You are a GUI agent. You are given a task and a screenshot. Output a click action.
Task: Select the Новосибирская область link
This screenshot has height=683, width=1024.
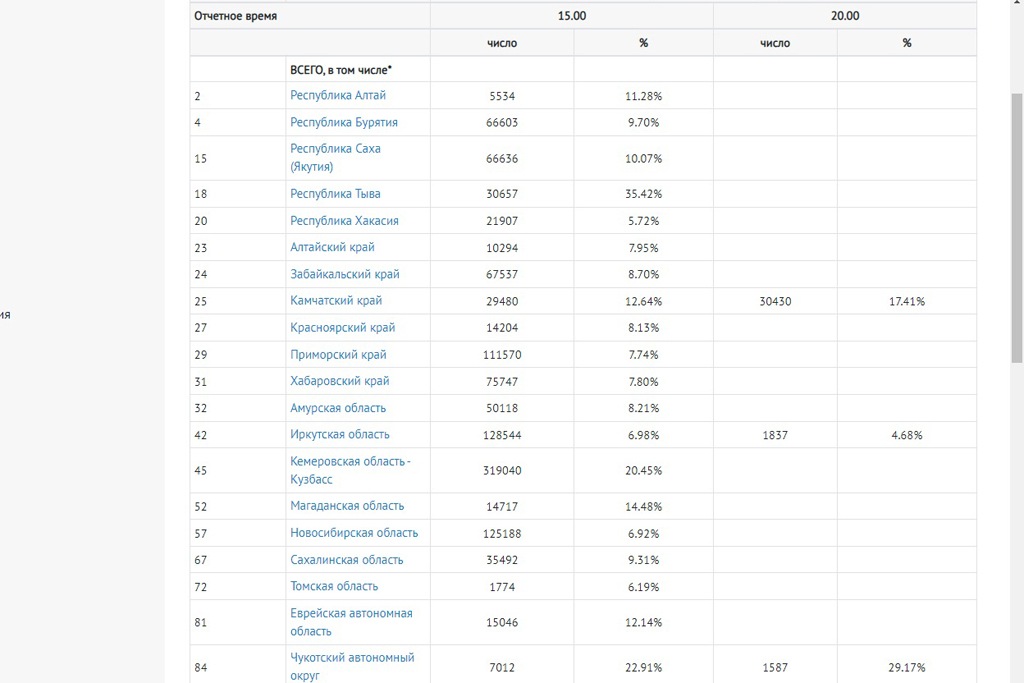(x=354, y=533)
